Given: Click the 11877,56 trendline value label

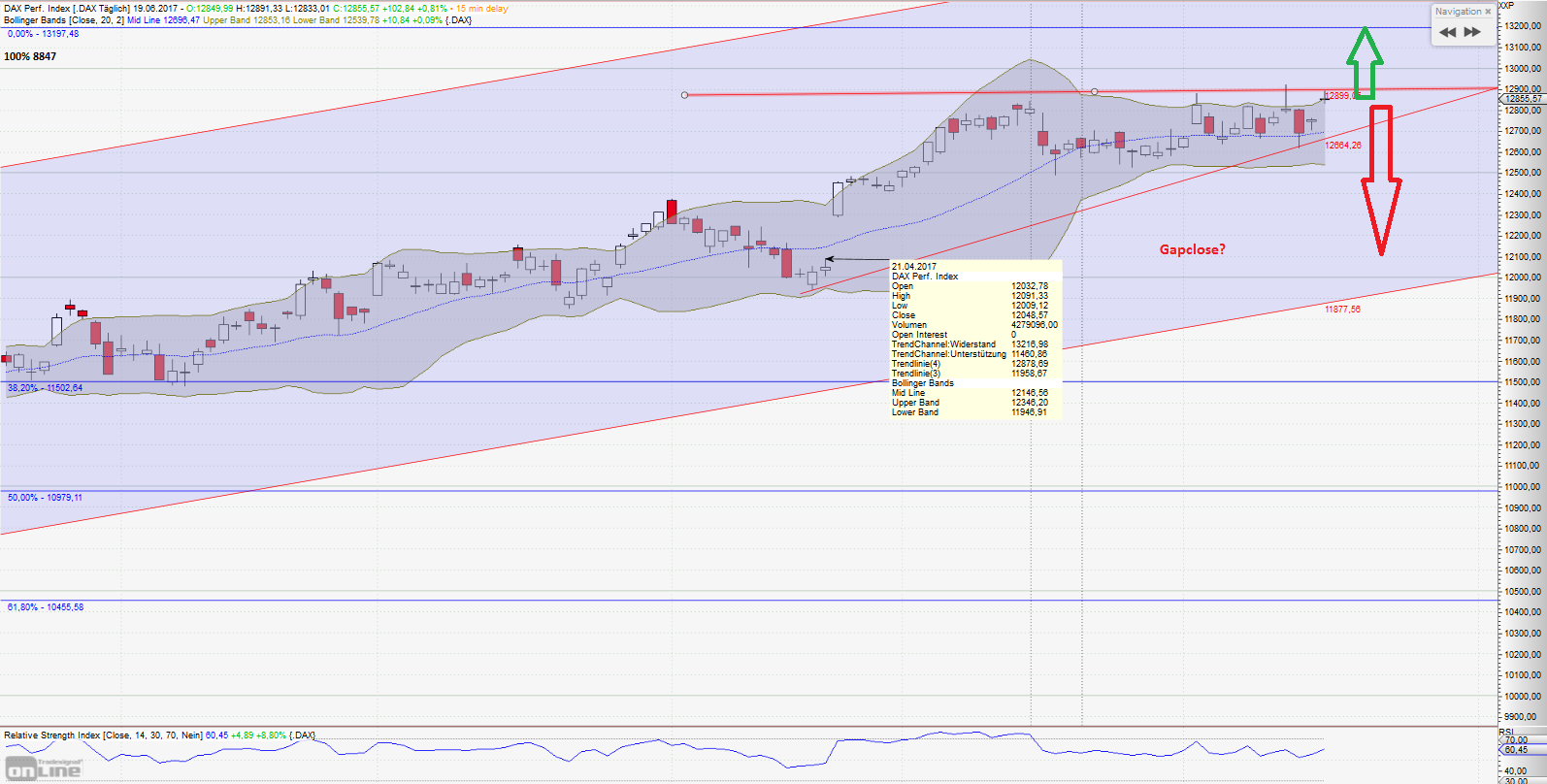Looking at the screenshot, I should point(1342,310).
